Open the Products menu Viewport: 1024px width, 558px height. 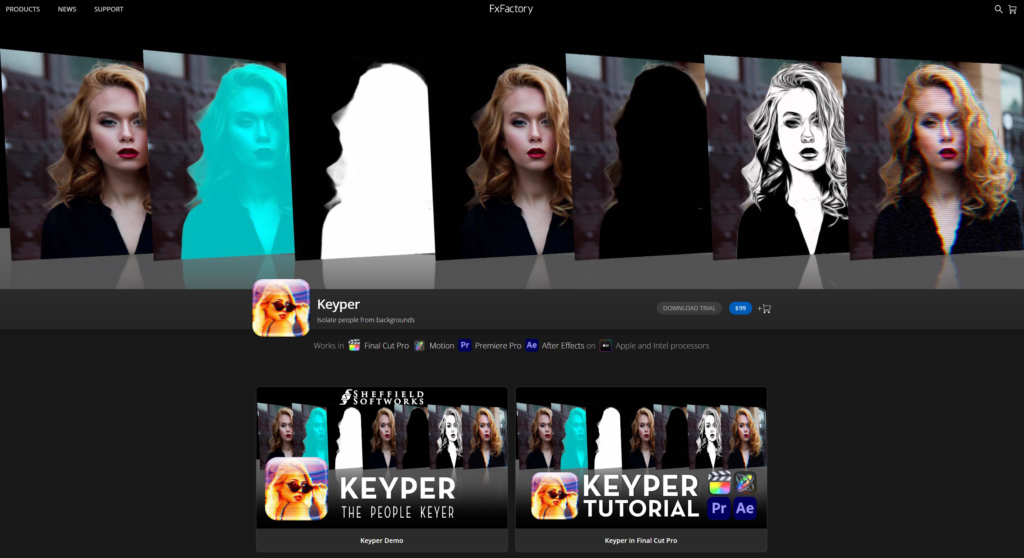click(x=23, y=9)
